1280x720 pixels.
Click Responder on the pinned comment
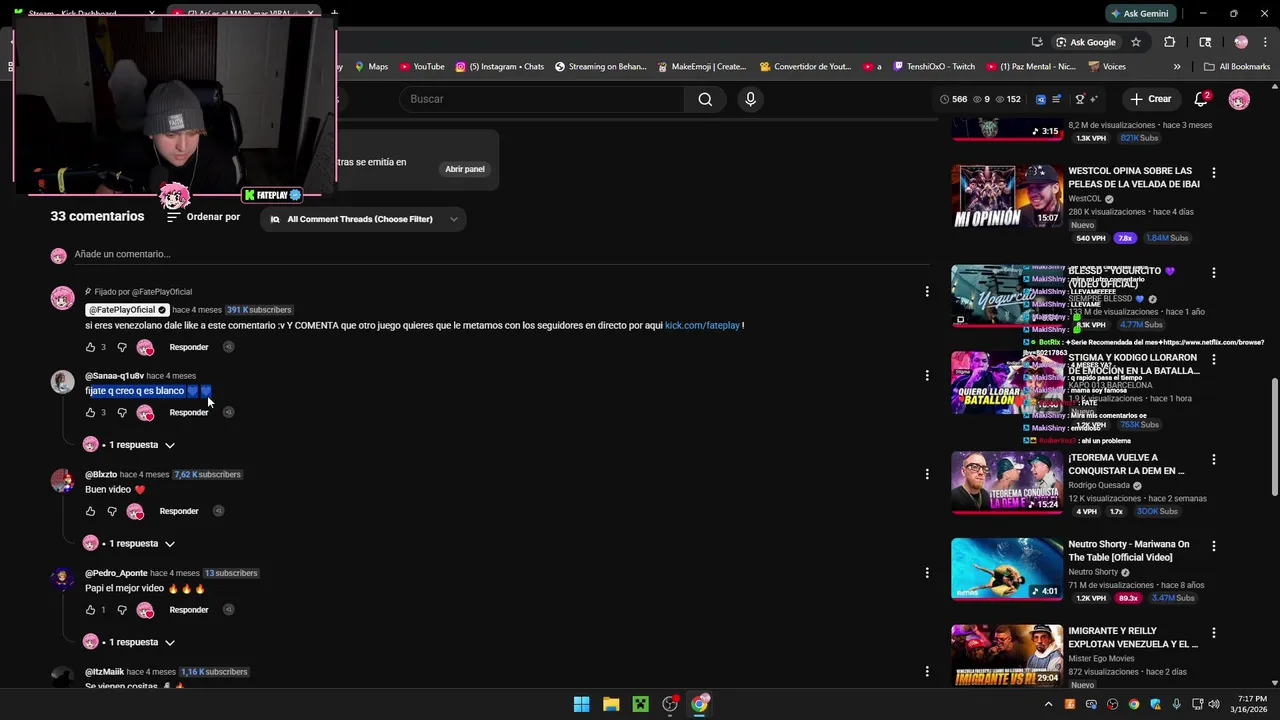pyautogui.click(x=189, y=347)
